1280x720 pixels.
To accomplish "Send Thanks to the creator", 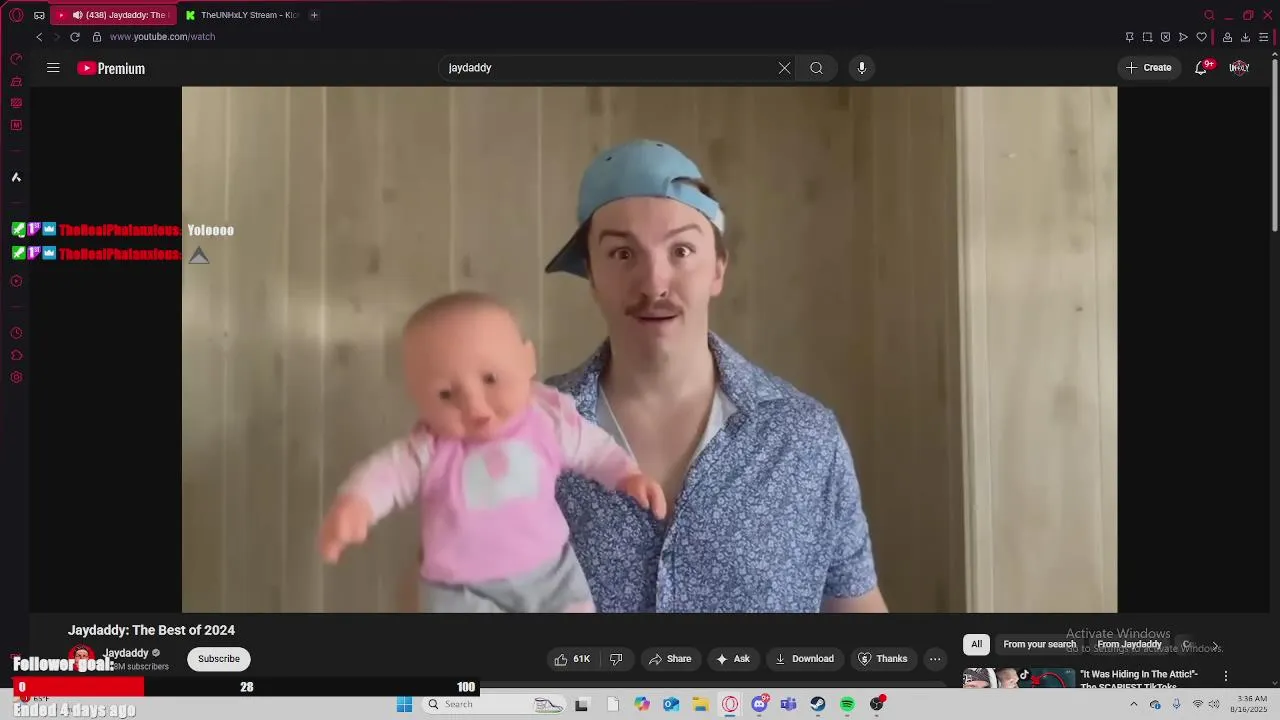I will tap(883, 659).
